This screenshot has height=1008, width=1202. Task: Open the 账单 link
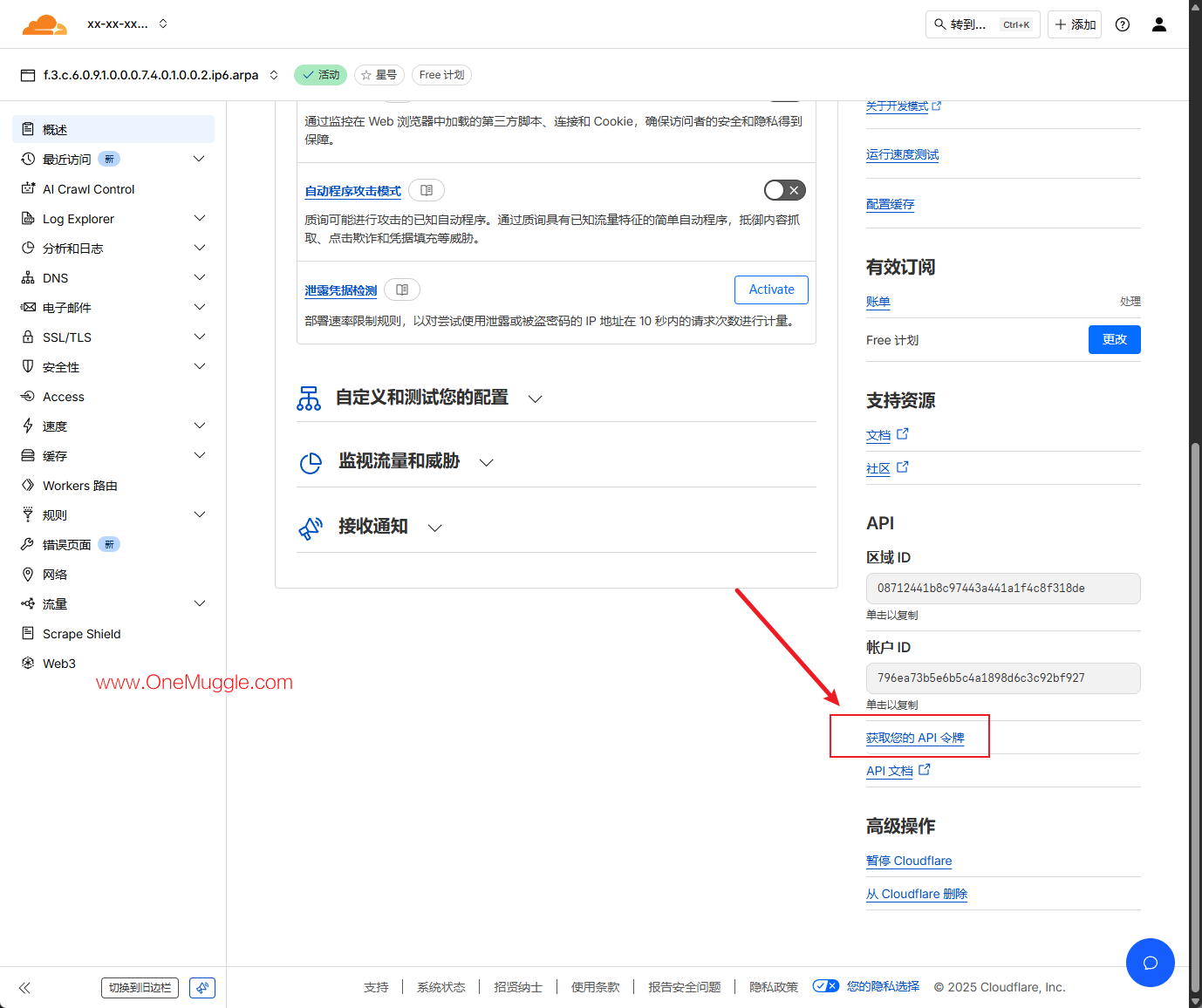(878, 302)
